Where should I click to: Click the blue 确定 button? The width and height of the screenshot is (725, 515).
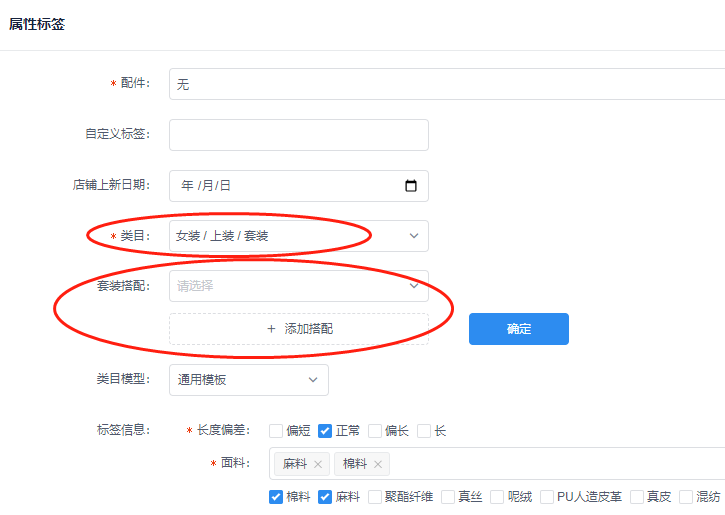(519, 329)
